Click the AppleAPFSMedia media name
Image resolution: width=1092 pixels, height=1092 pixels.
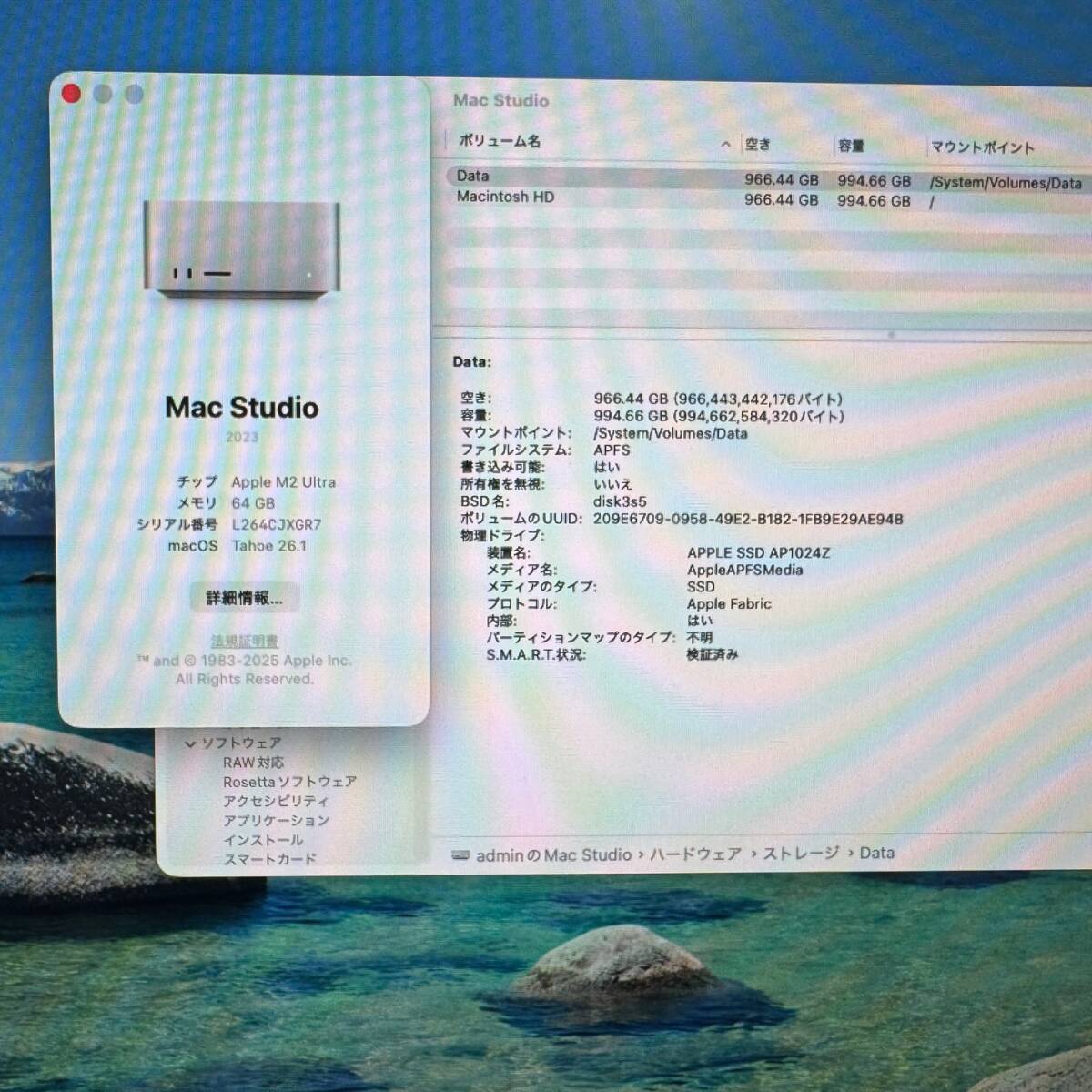click(744, 571)
